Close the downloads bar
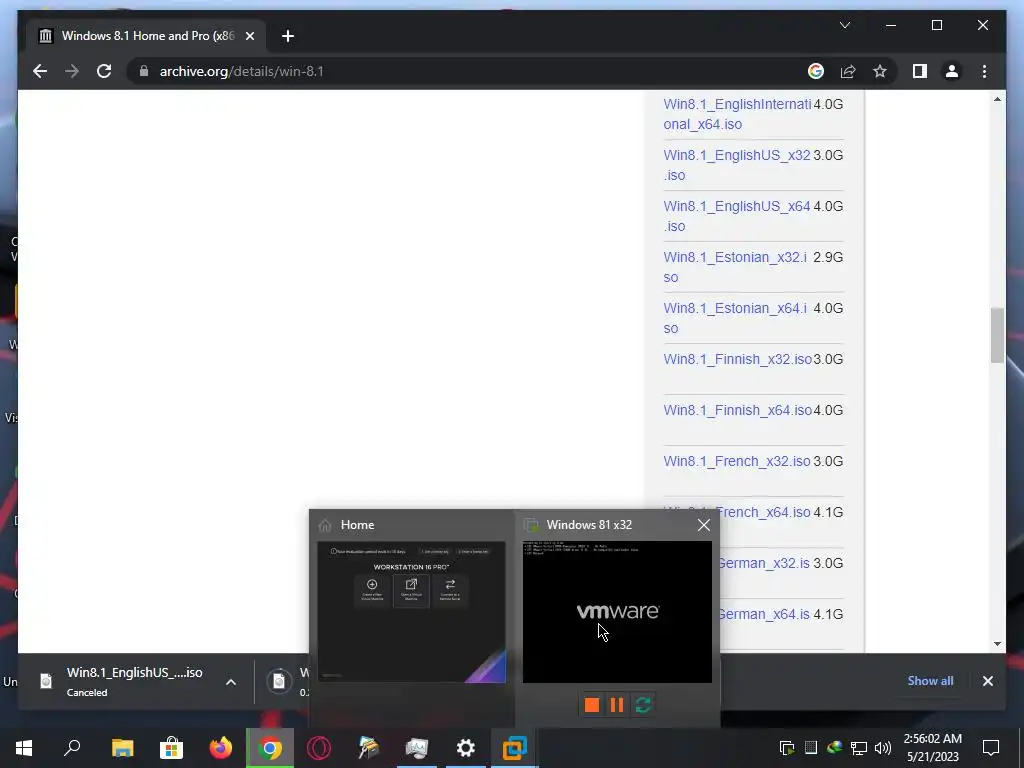Screen dimensions: 1024x768 pyautogui.click(x=987, y=681)
